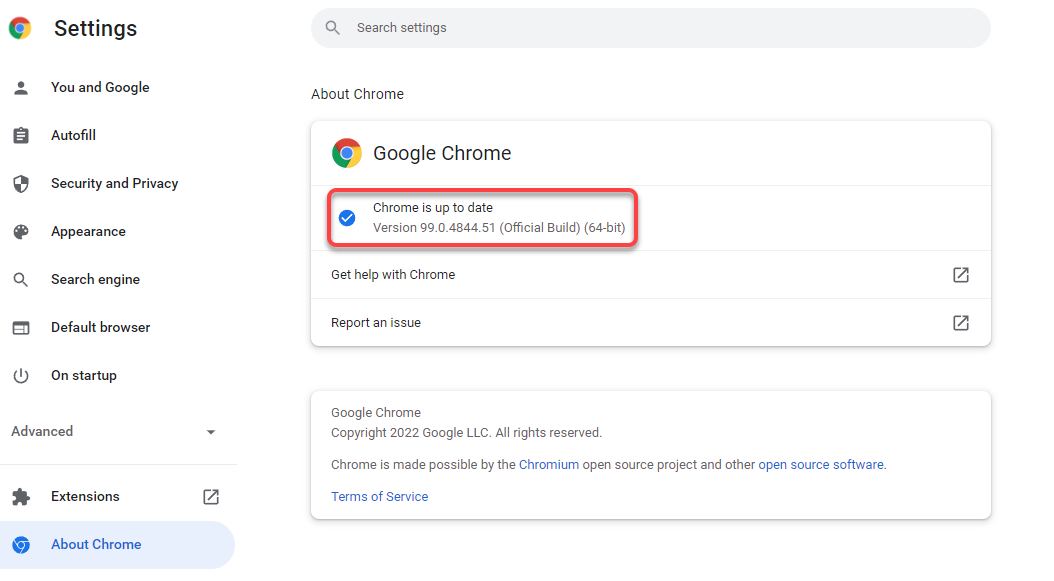Click the You and Google person icon
Viewport: 1054px width, 581px height.
(21, 88)
